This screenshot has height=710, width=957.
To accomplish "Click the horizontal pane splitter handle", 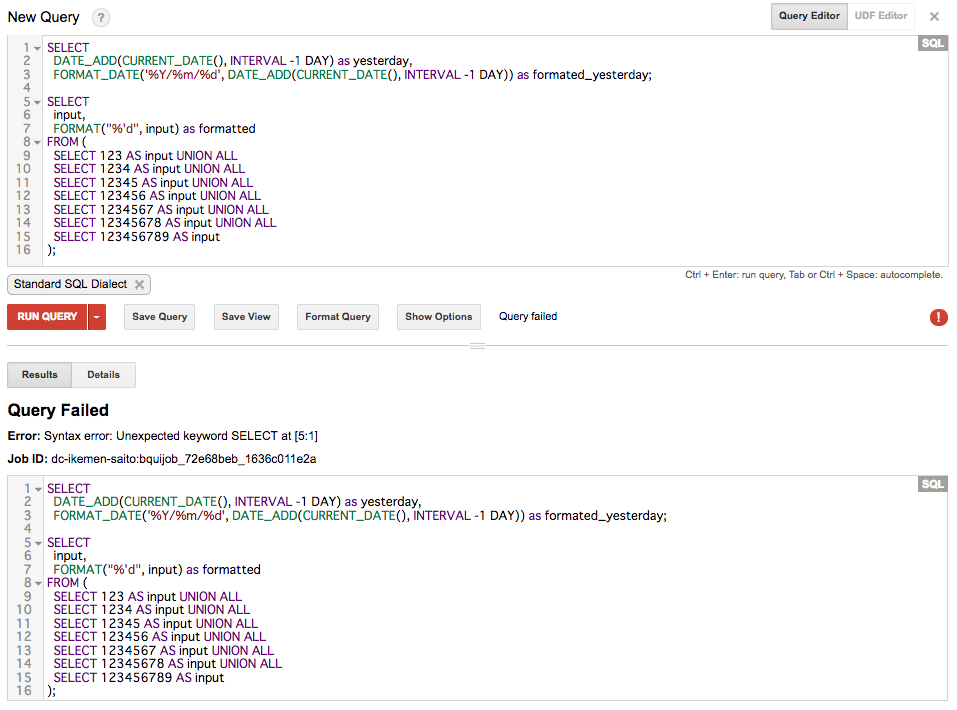I will [x=477, y=346].
